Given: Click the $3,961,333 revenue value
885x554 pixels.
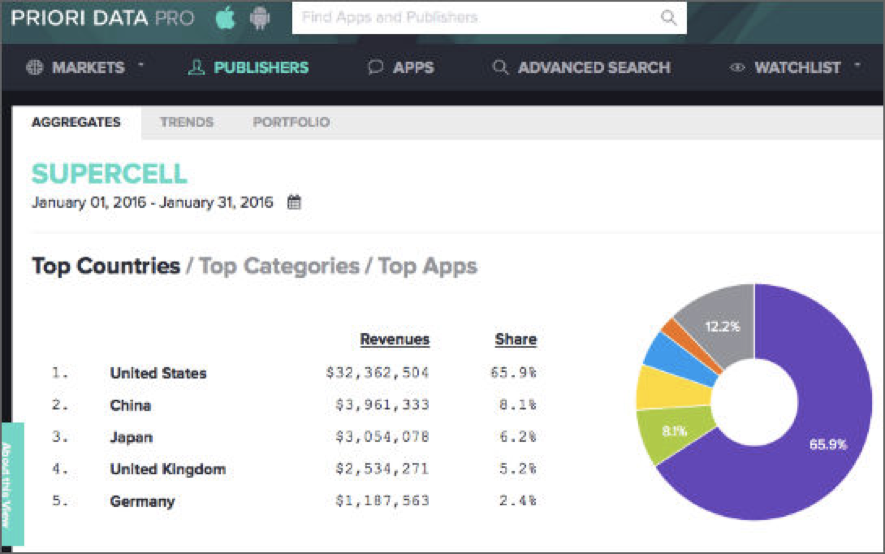Looking at the screenshot, I should (x=382, y=404).
